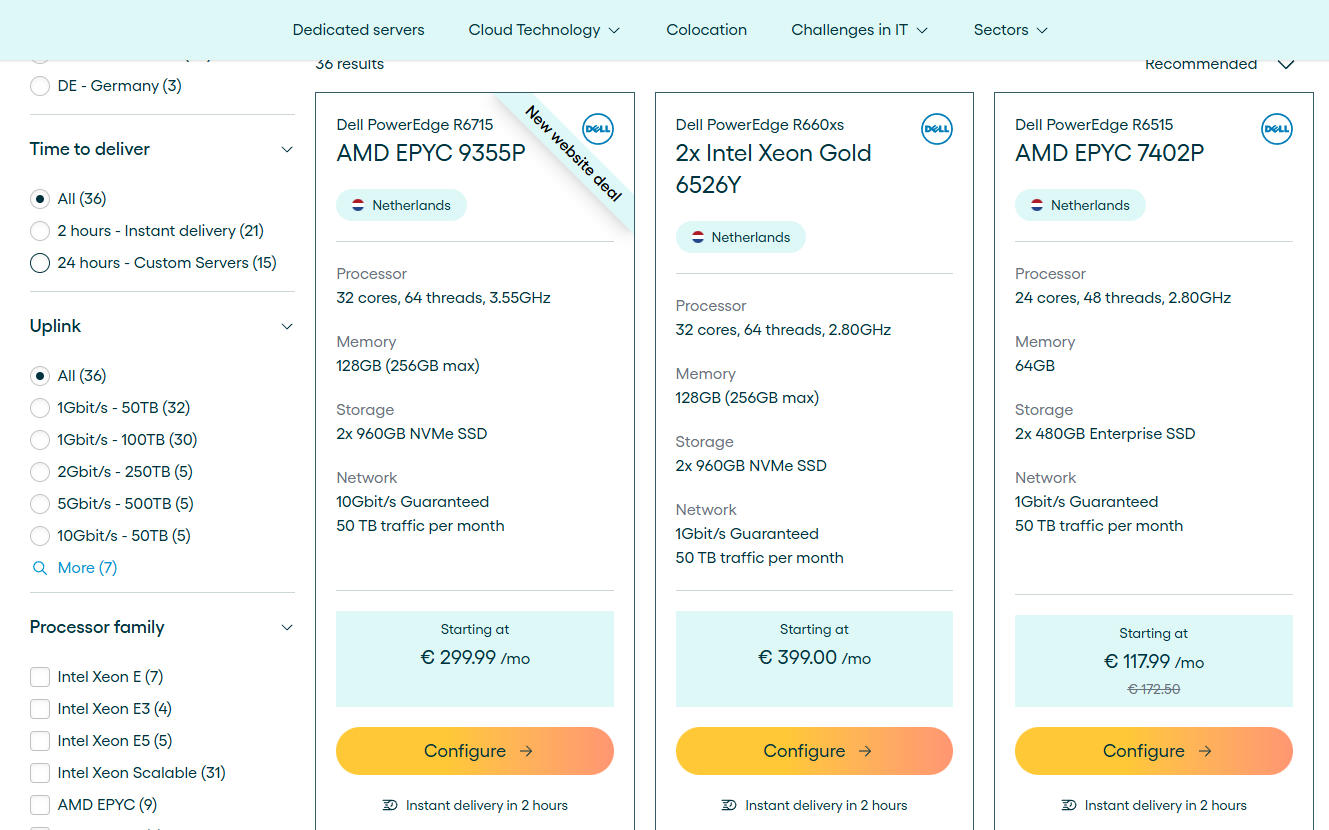Check the AMD EPYC (9) filter
This screenshot has width=1329, height=830.
[x=40, y=805]
